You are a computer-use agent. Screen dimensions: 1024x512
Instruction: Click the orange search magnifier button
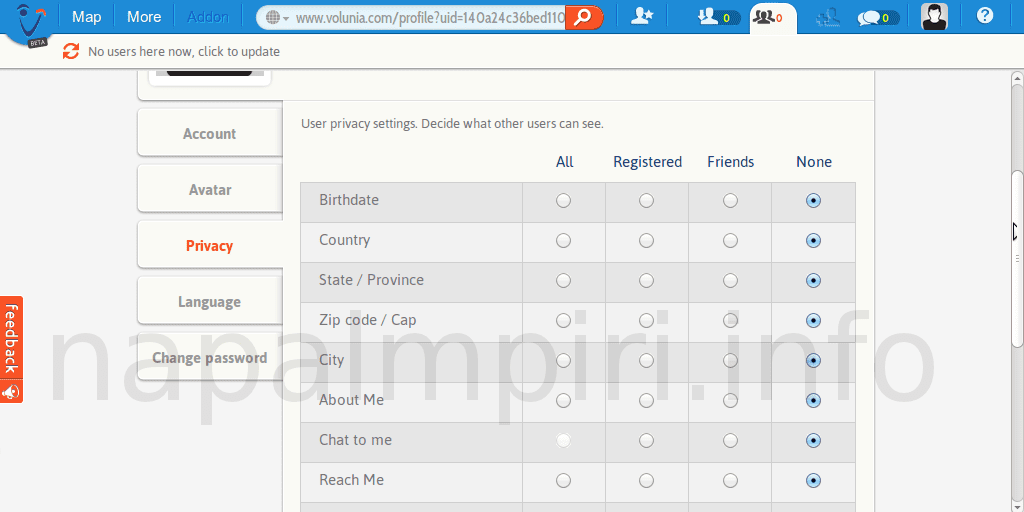(584, 17)
